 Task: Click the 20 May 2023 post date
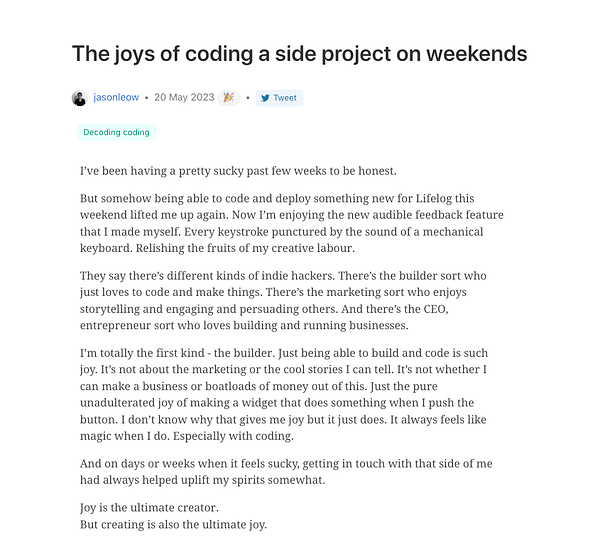coord(184,98)
